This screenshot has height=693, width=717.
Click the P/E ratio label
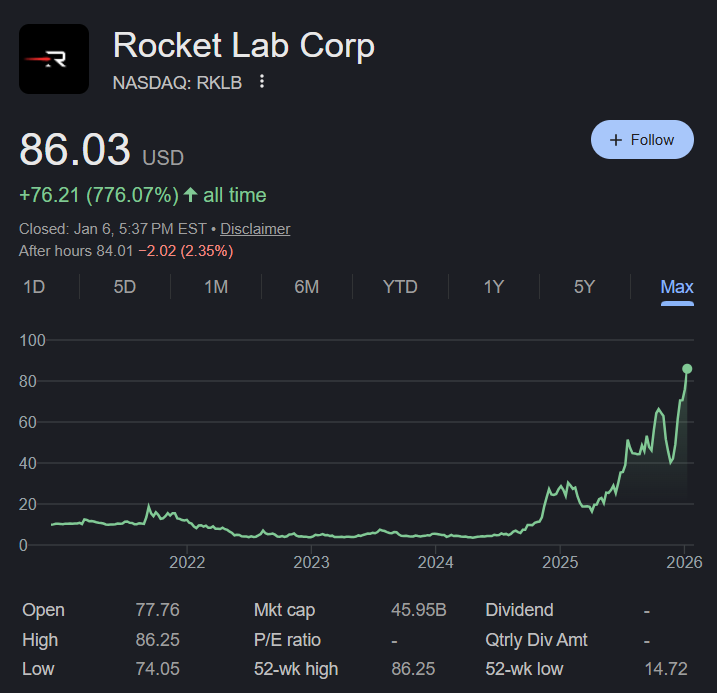(x=287, y=640)
